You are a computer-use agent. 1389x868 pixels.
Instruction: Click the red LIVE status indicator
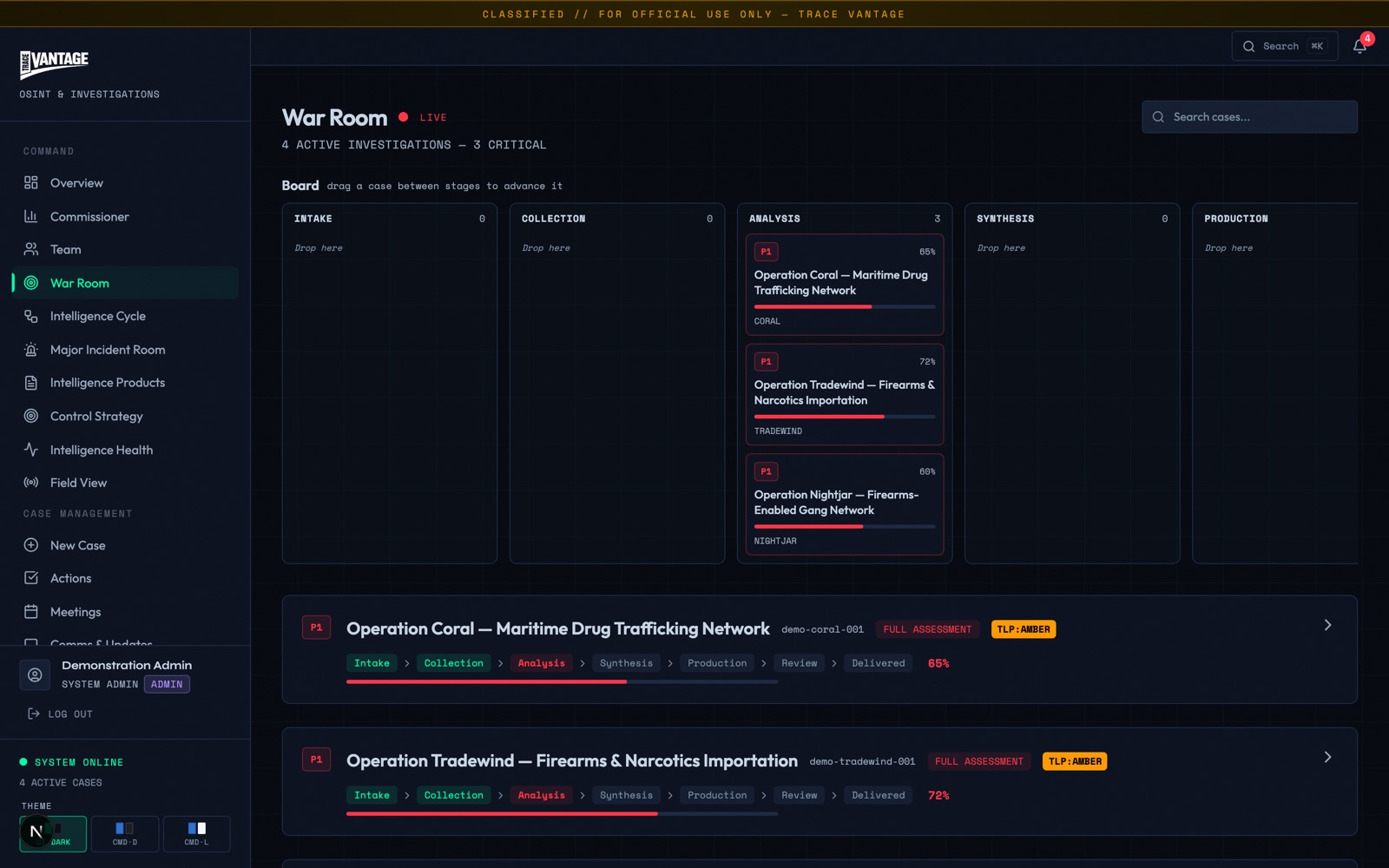[423, 117]
